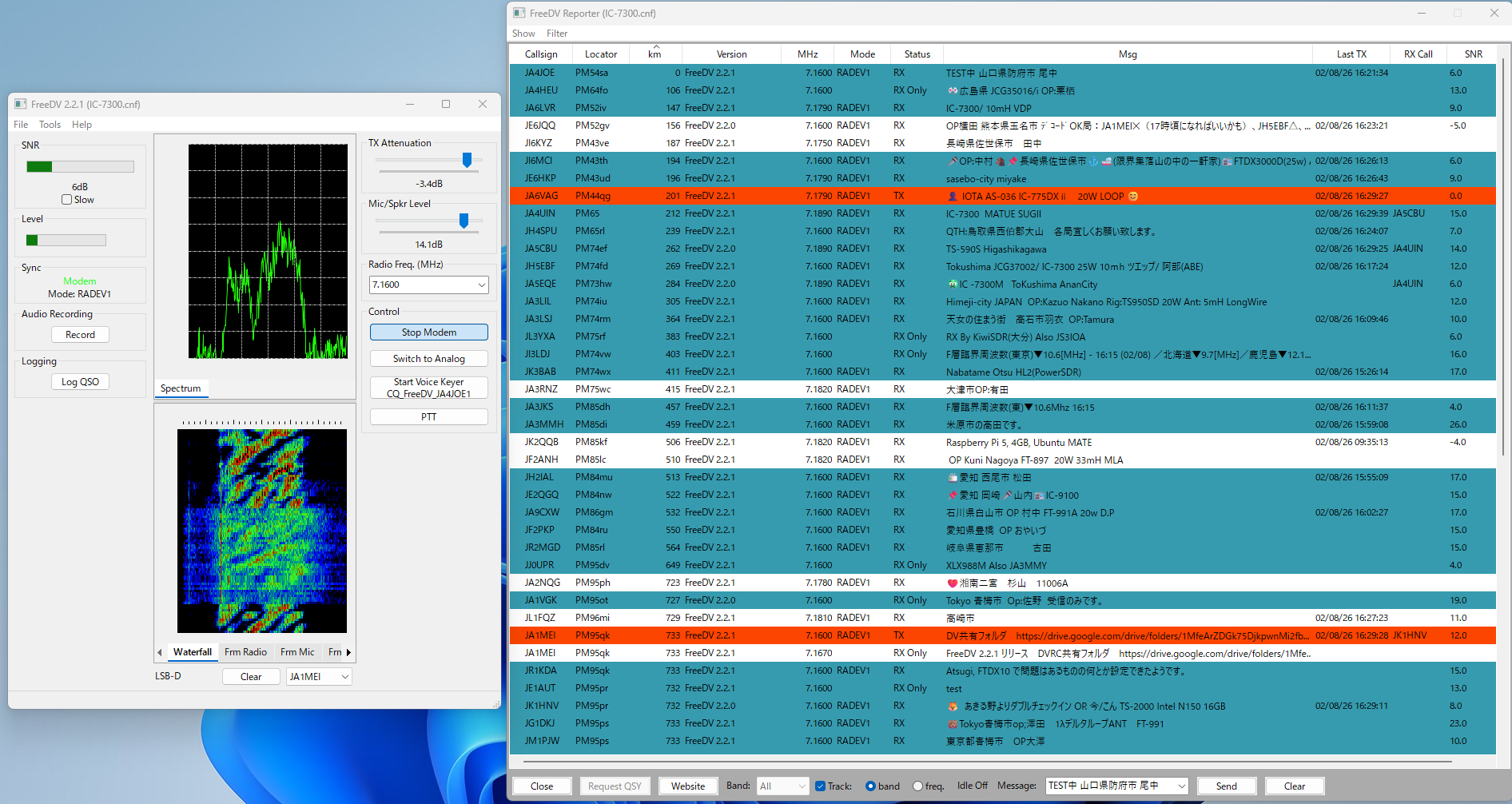
Task: Switch to the Frm Mic tab
Action: pos(297,652)
